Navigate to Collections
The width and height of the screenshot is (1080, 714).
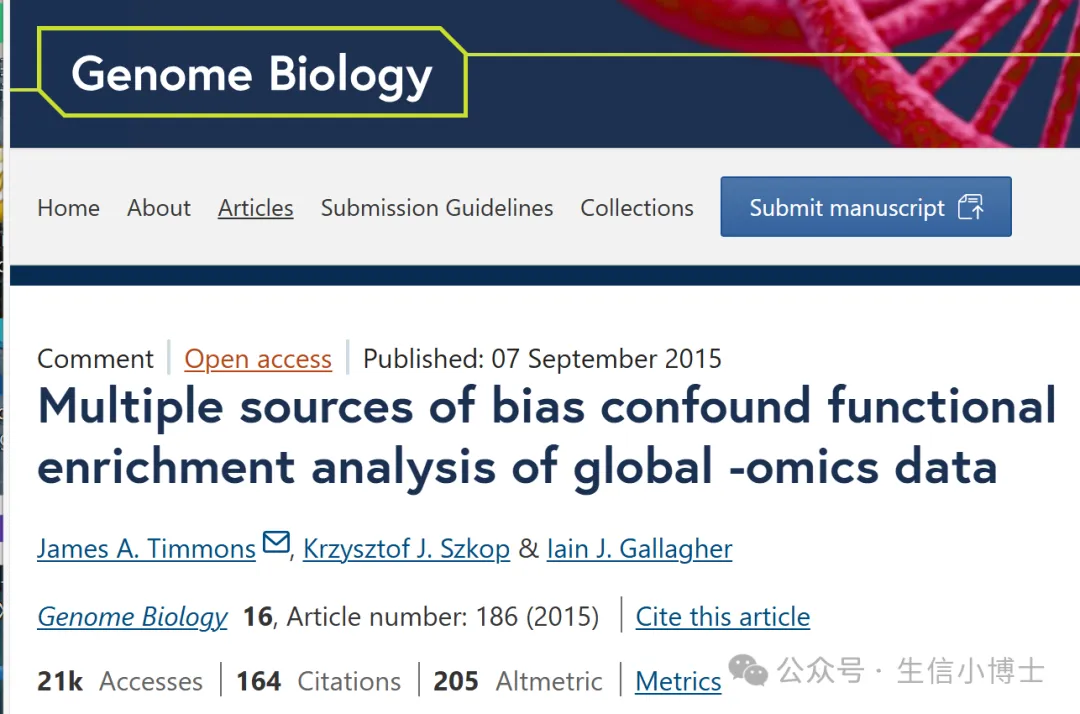tap(637, 208)
